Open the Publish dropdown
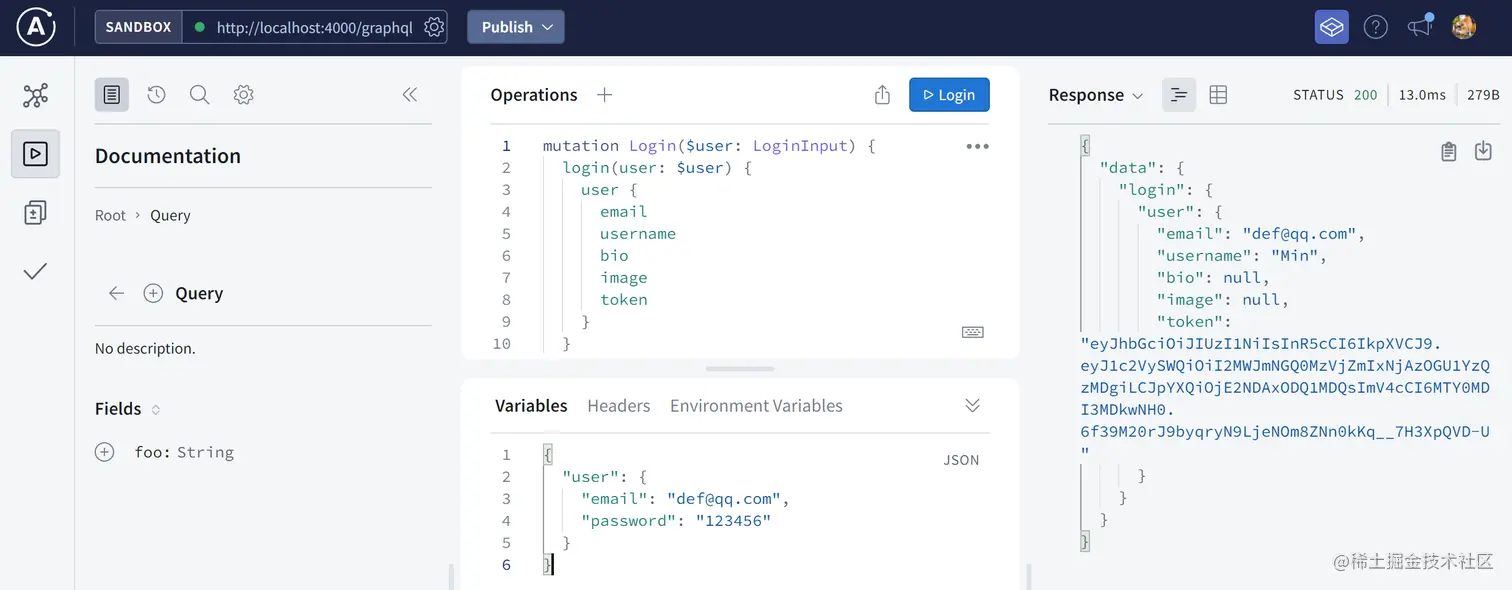The image size is (1512, 590). click(516, 27)
